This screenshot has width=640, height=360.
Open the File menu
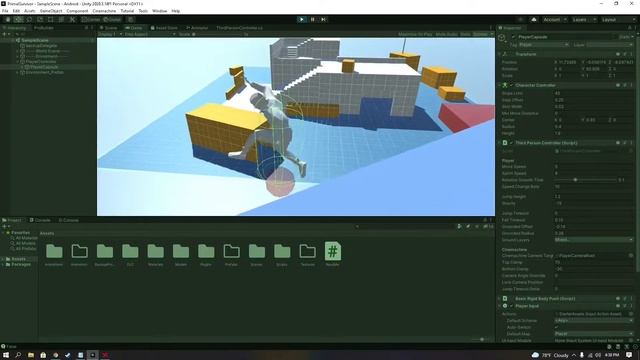[5, 11]
